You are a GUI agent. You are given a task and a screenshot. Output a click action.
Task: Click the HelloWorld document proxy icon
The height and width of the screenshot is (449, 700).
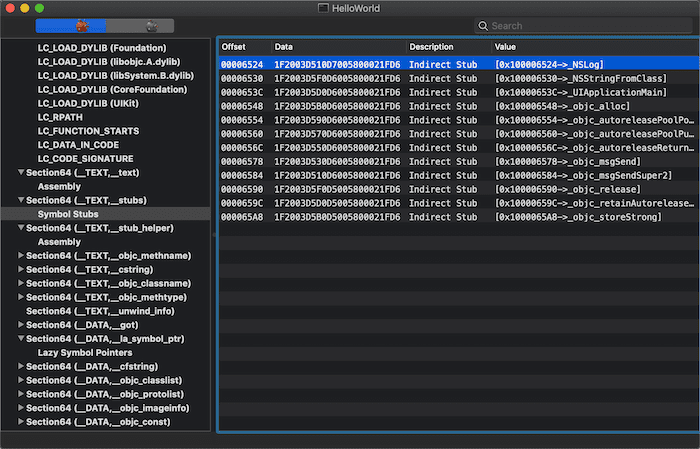tap(323, 8)
